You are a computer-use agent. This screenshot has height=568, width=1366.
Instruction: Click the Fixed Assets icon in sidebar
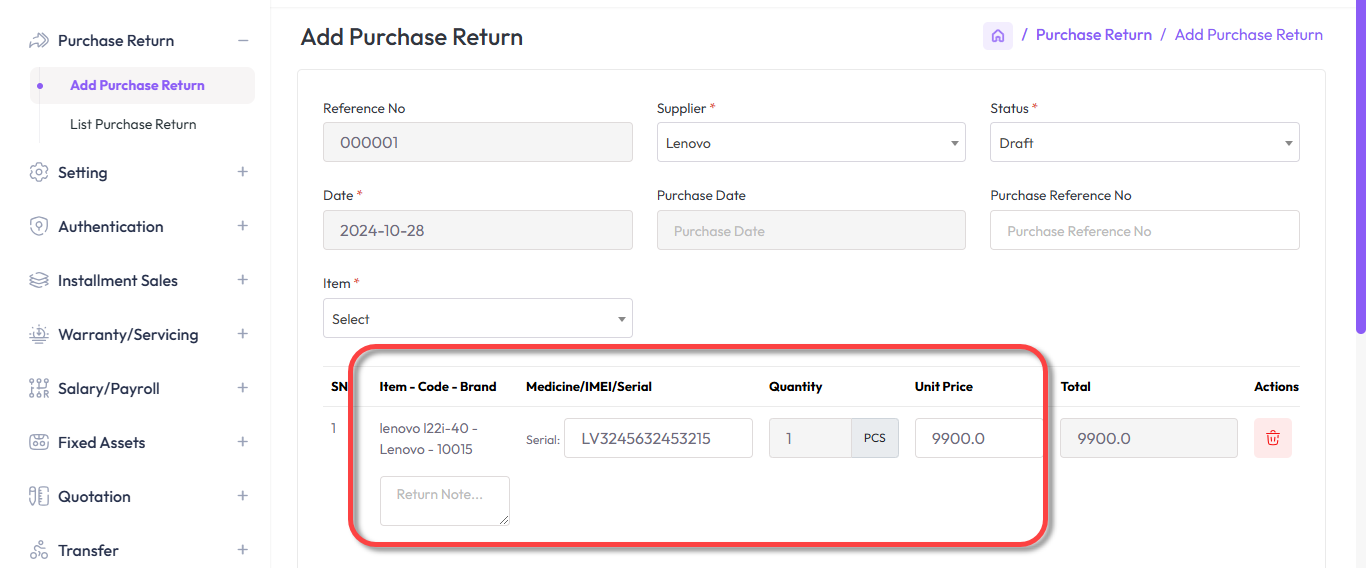39,442
